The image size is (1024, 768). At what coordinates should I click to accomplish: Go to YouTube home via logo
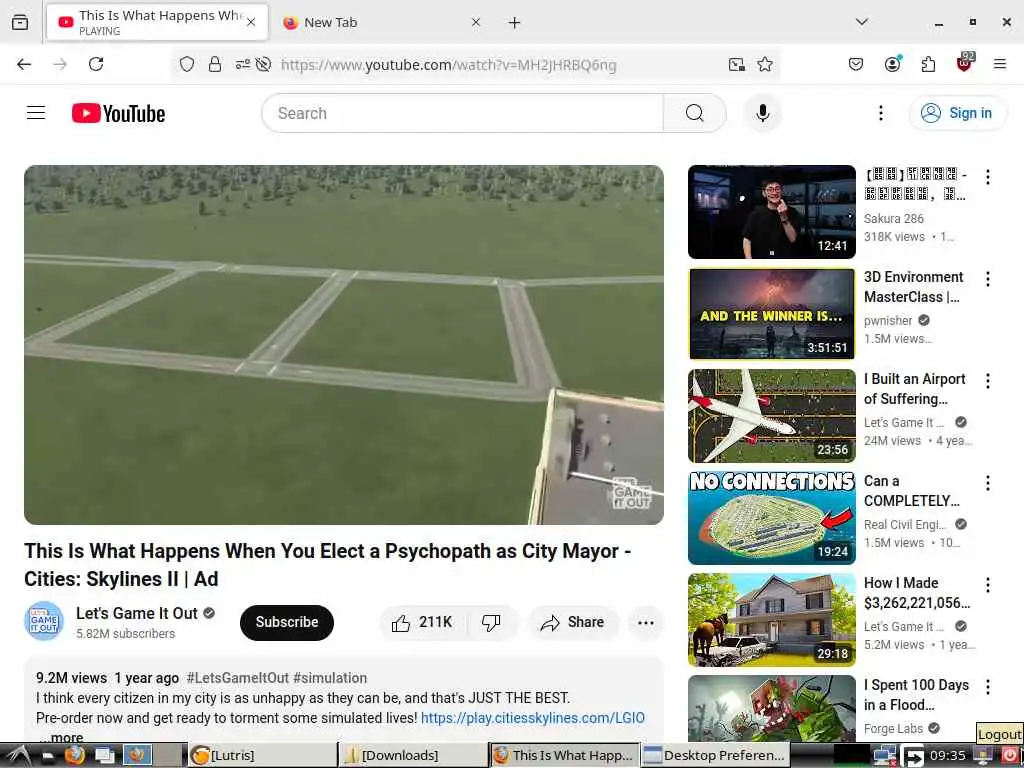pyautogui.click(x=118, y=113)
